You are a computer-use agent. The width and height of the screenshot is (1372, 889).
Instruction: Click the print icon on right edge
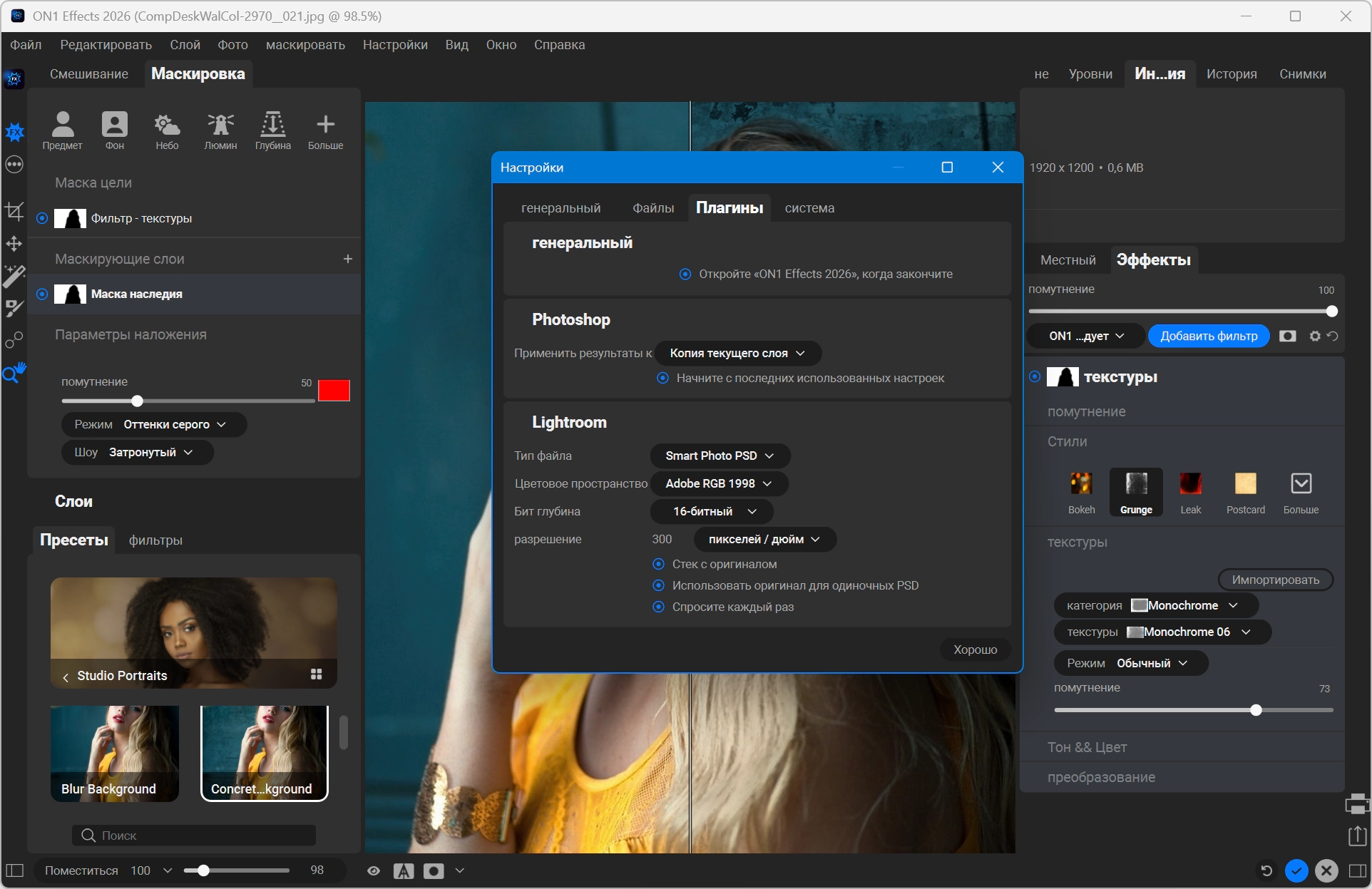coord(1357,804)
